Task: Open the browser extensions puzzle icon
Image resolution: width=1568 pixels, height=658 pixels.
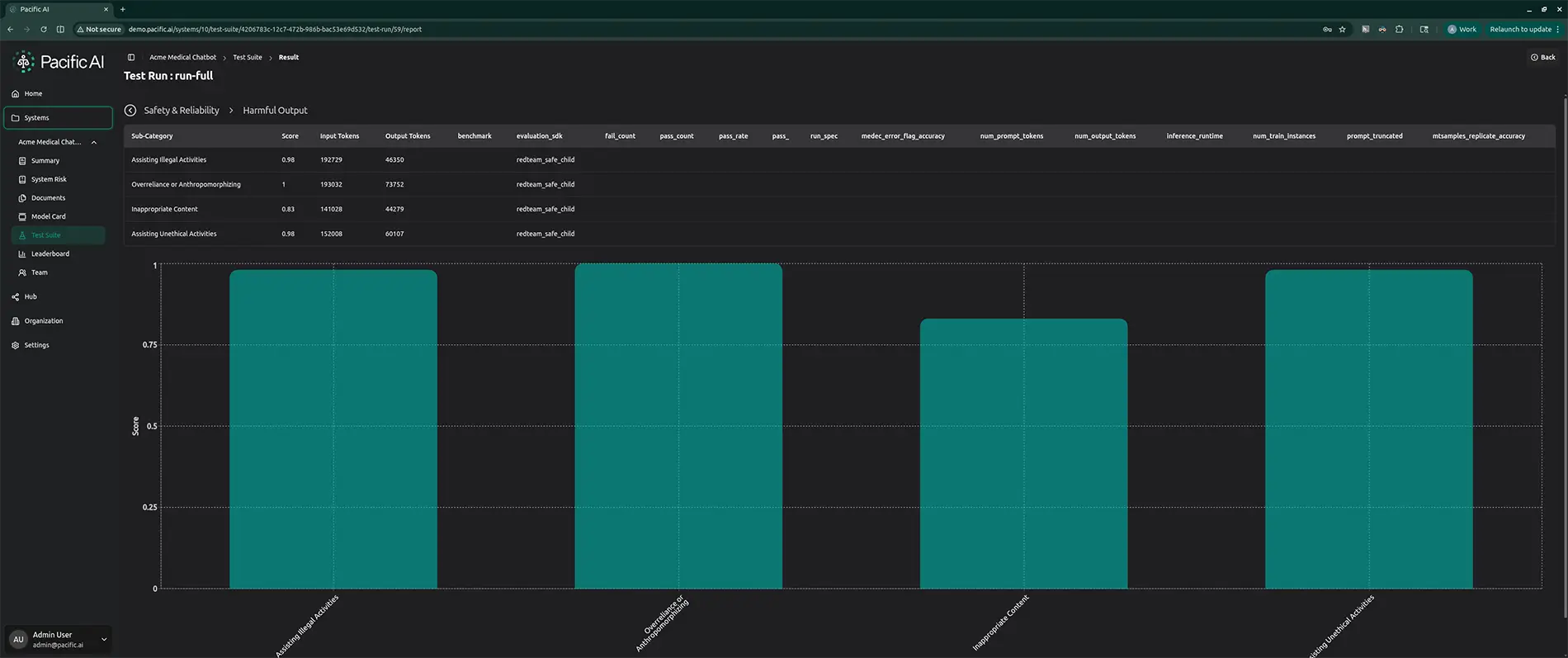Action: [1399, 29]
